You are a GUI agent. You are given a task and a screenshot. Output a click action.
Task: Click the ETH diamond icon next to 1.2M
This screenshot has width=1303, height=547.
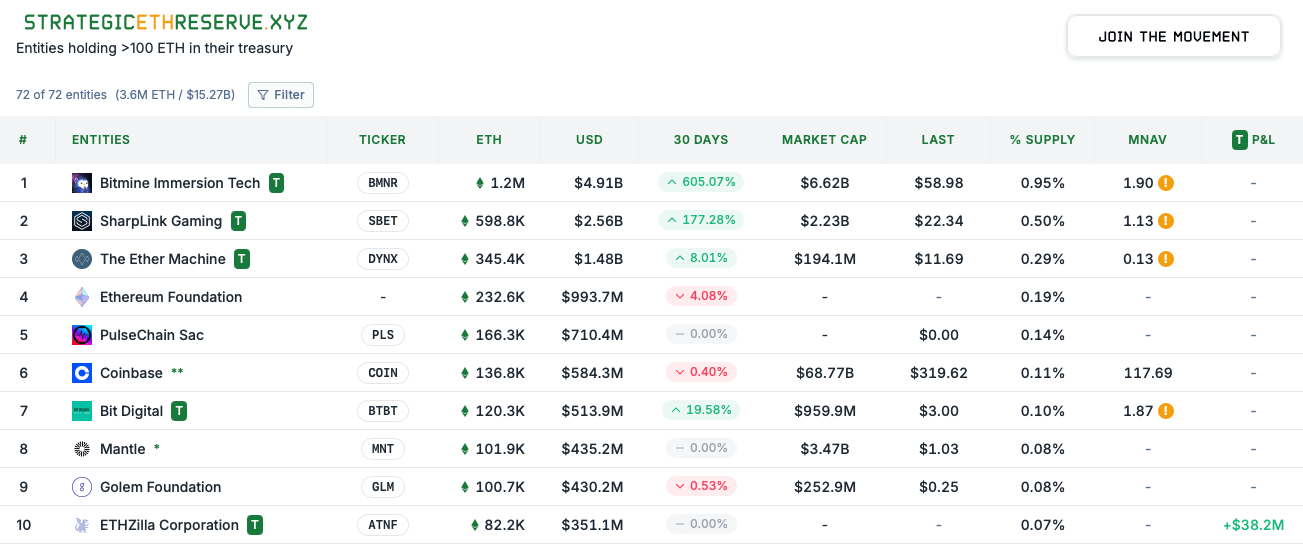click(x=480, y=183)
